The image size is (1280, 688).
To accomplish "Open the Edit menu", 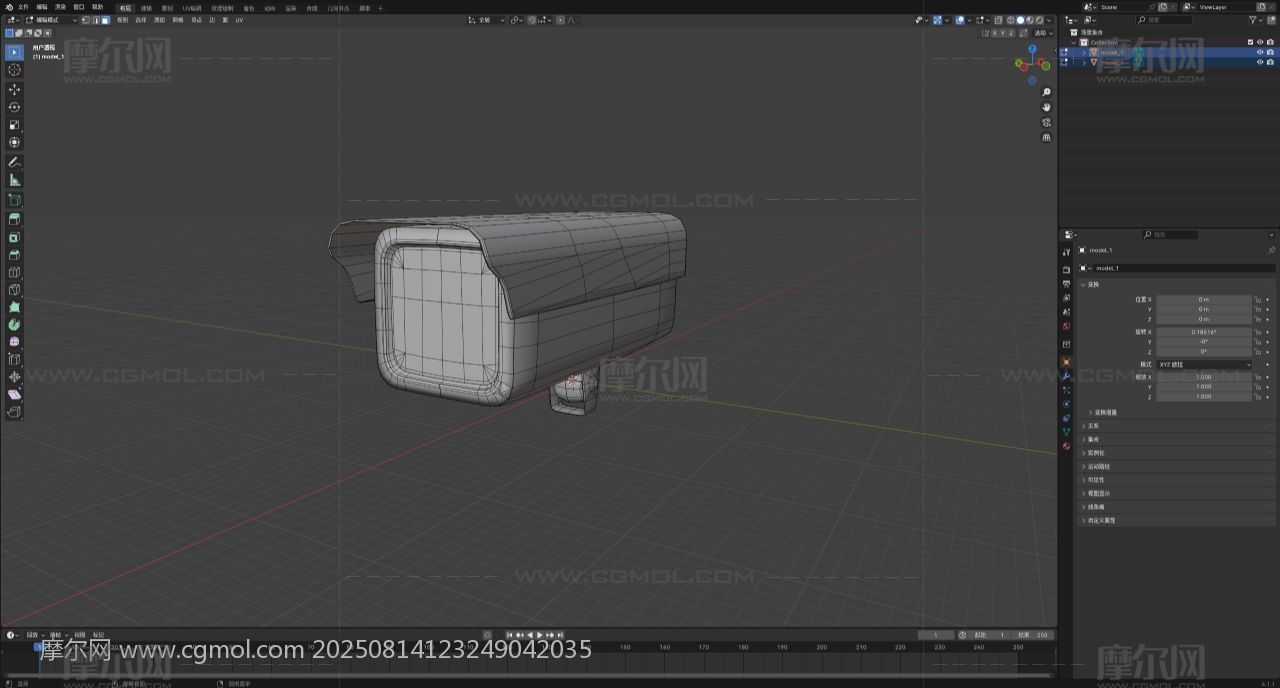I will (x=42, y=7).
